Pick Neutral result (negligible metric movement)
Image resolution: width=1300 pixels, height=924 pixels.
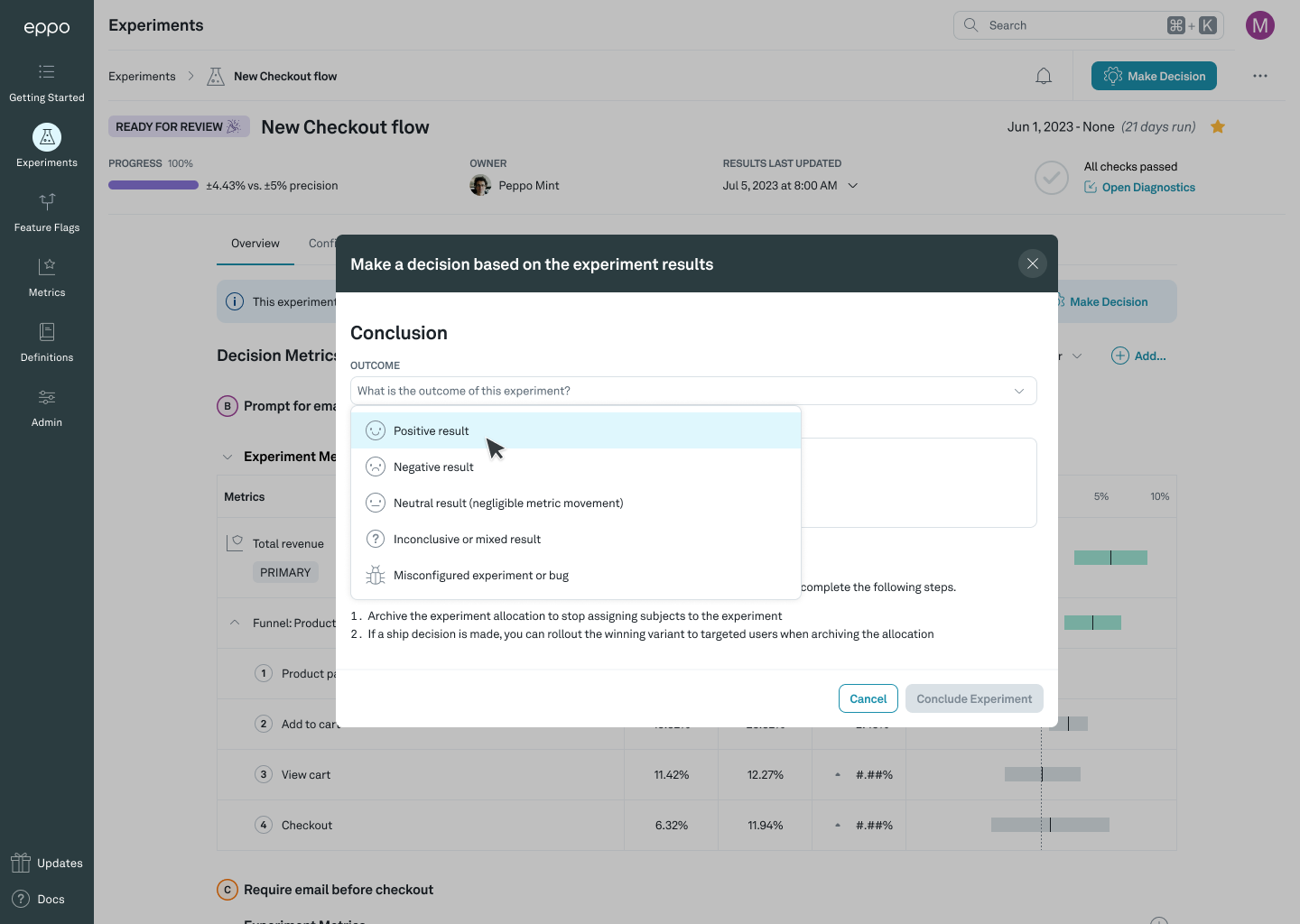(507, 504)
